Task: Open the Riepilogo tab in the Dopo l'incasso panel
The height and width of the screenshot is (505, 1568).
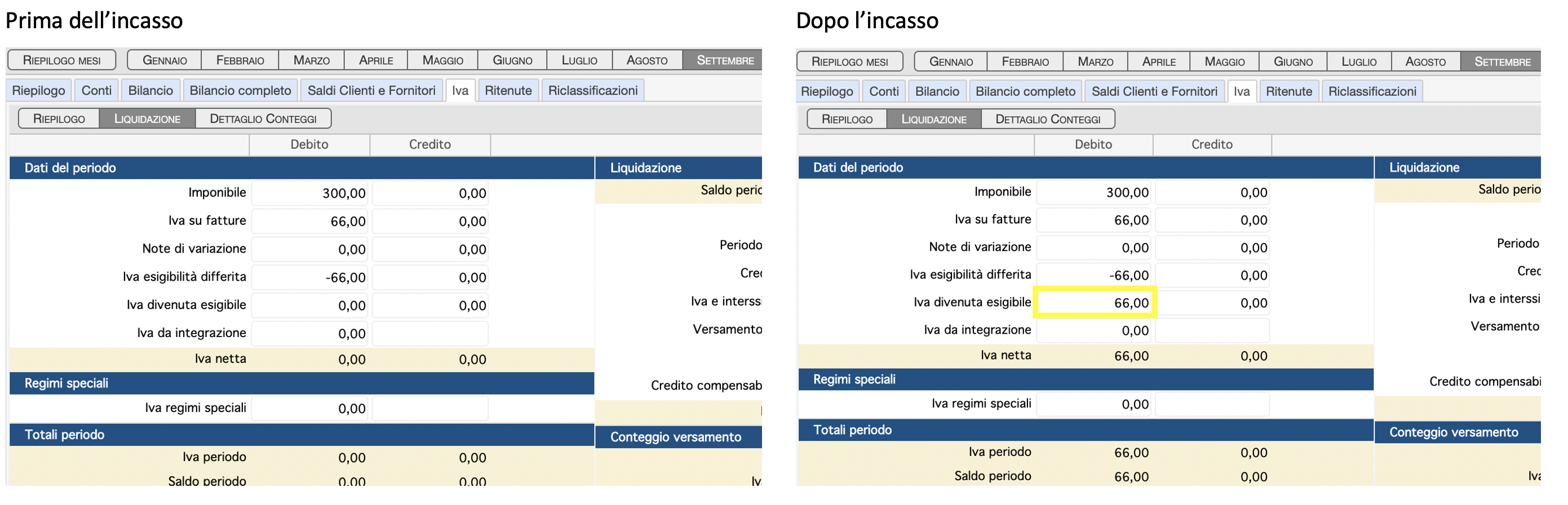Action: pos(827,91)
